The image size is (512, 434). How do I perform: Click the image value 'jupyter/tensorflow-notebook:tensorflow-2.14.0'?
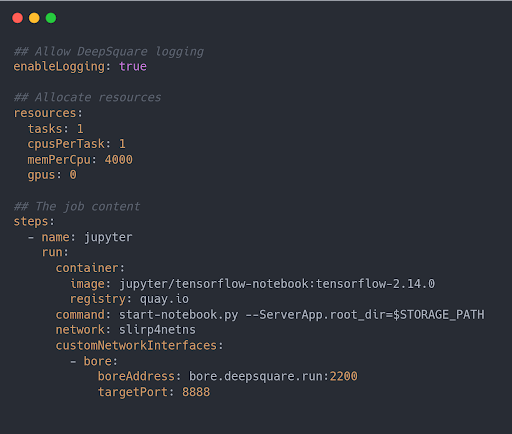click(277, 284)
